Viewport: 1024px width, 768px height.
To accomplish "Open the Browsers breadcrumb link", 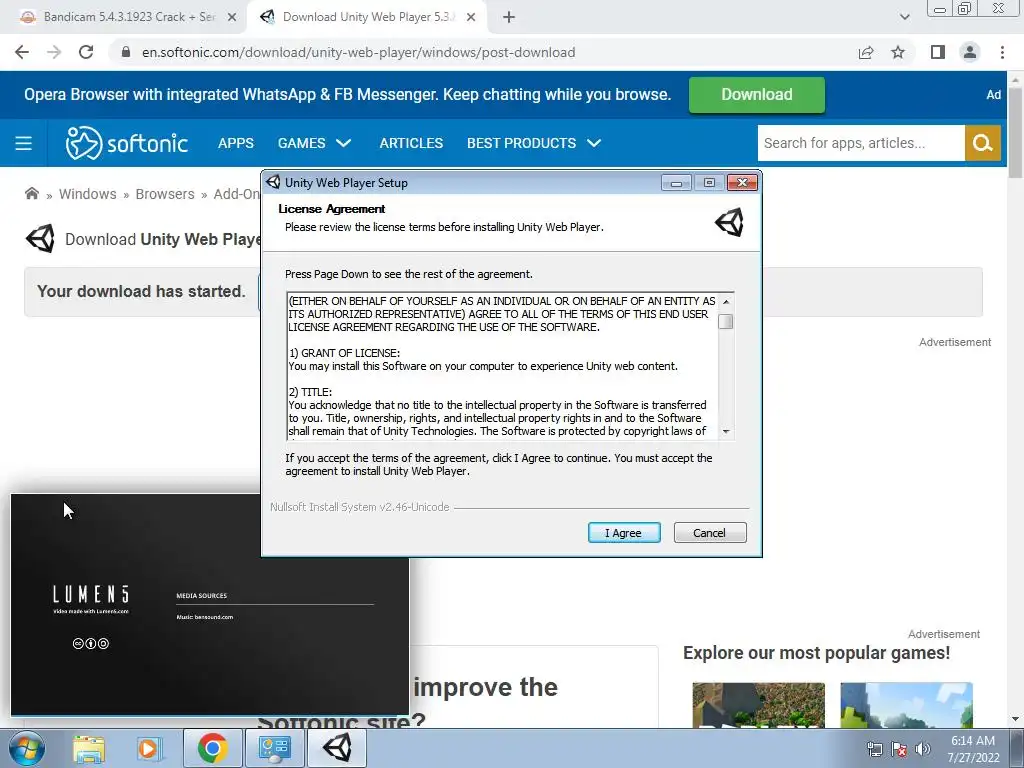I will pyautogui.click(x=165, y=194).
